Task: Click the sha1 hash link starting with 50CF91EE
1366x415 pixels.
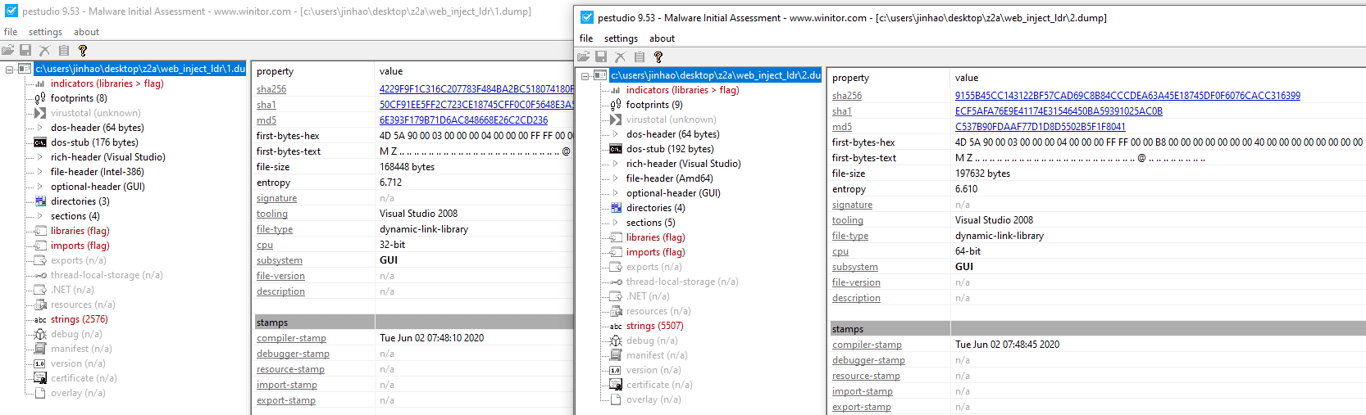Action: (x=476, y=104)
